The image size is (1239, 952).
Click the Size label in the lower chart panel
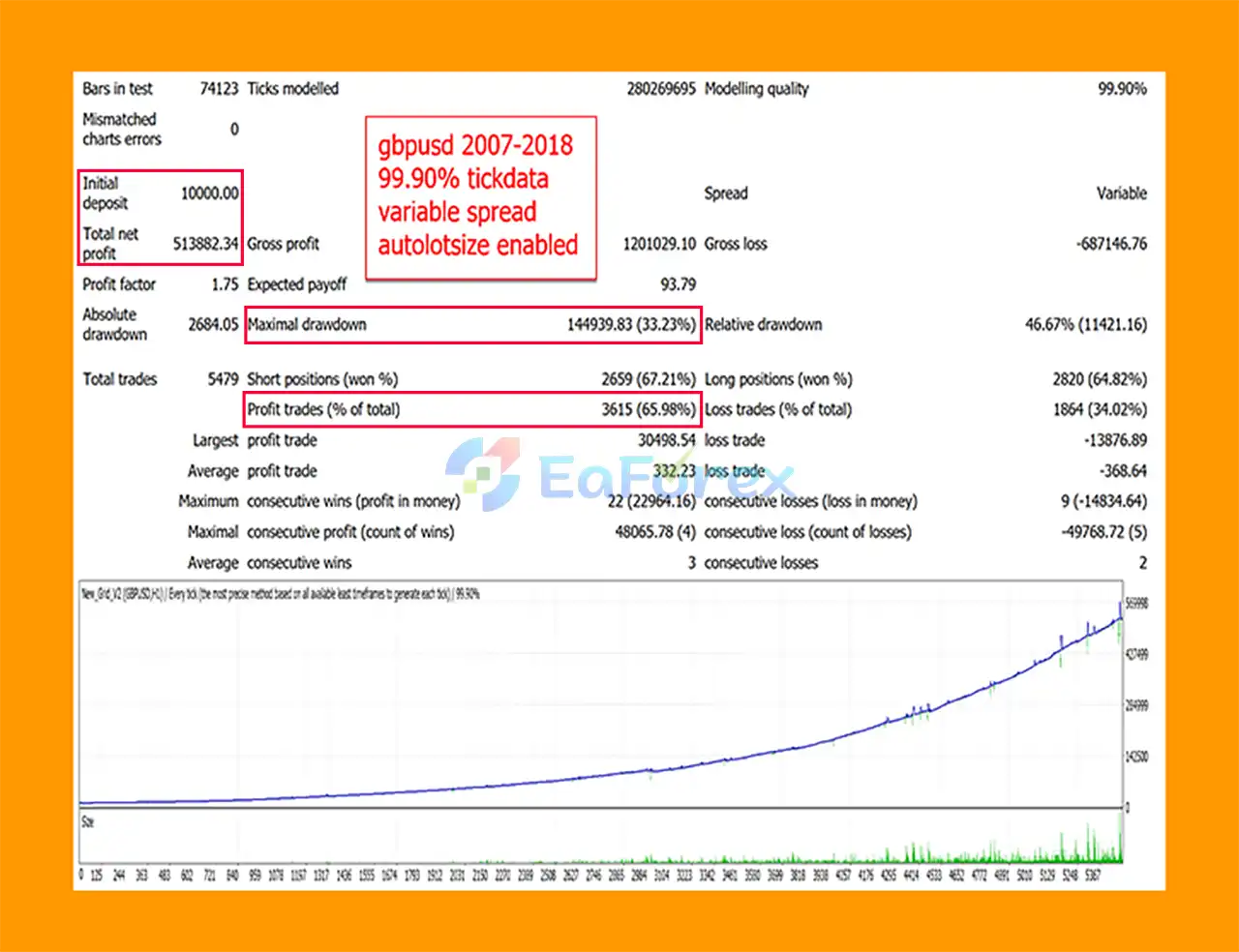click(87, 822)
